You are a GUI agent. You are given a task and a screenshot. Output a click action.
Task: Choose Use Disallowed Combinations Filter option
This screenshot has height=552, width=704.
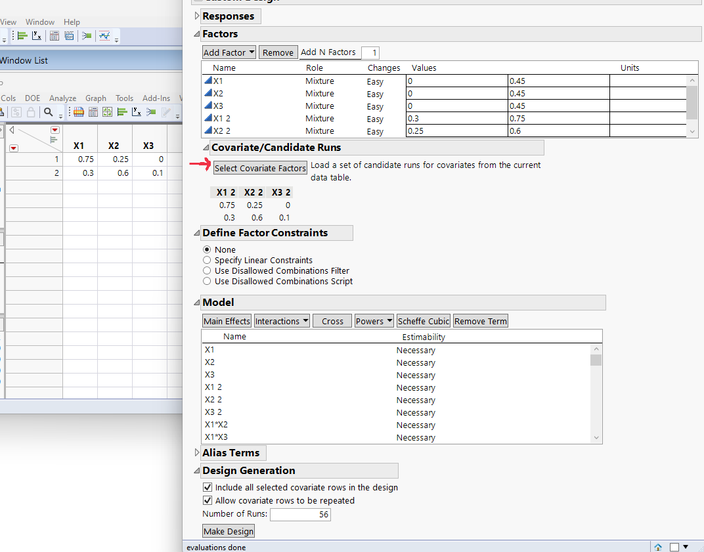click(x=207, y=271)
